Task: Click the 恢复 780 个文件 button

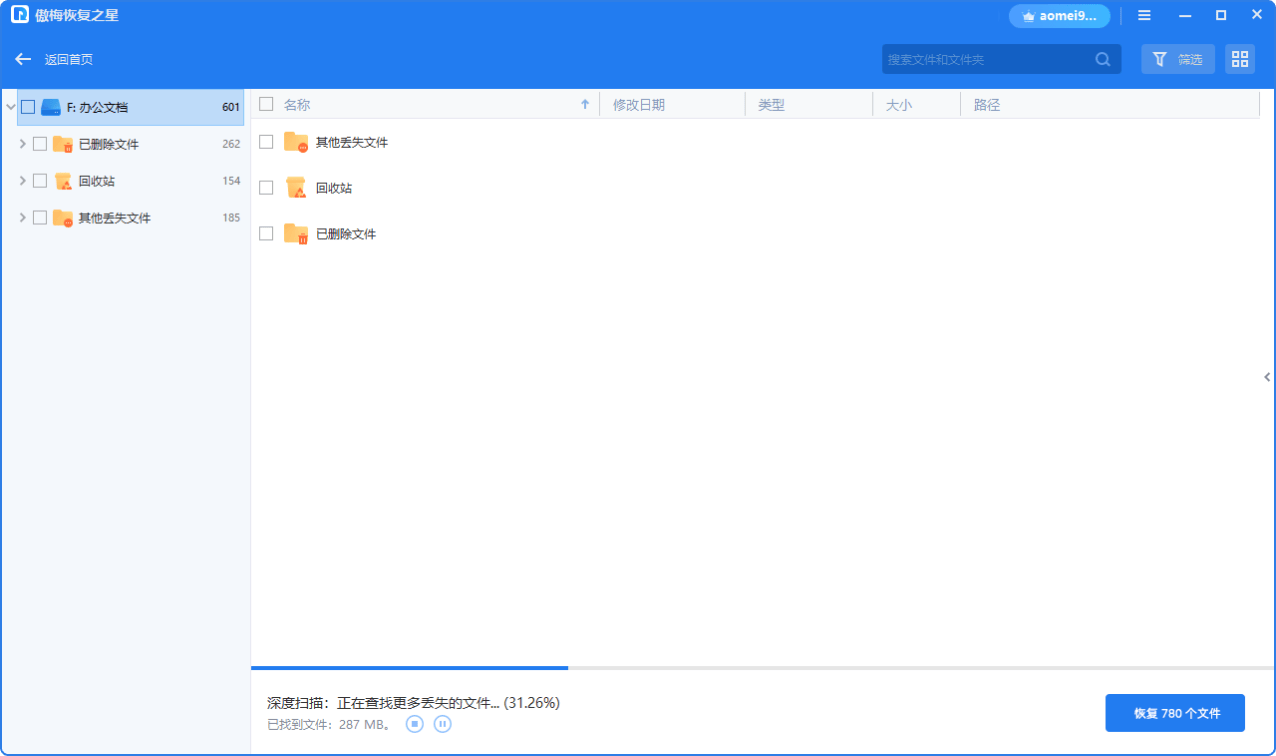Action: 1175,713
